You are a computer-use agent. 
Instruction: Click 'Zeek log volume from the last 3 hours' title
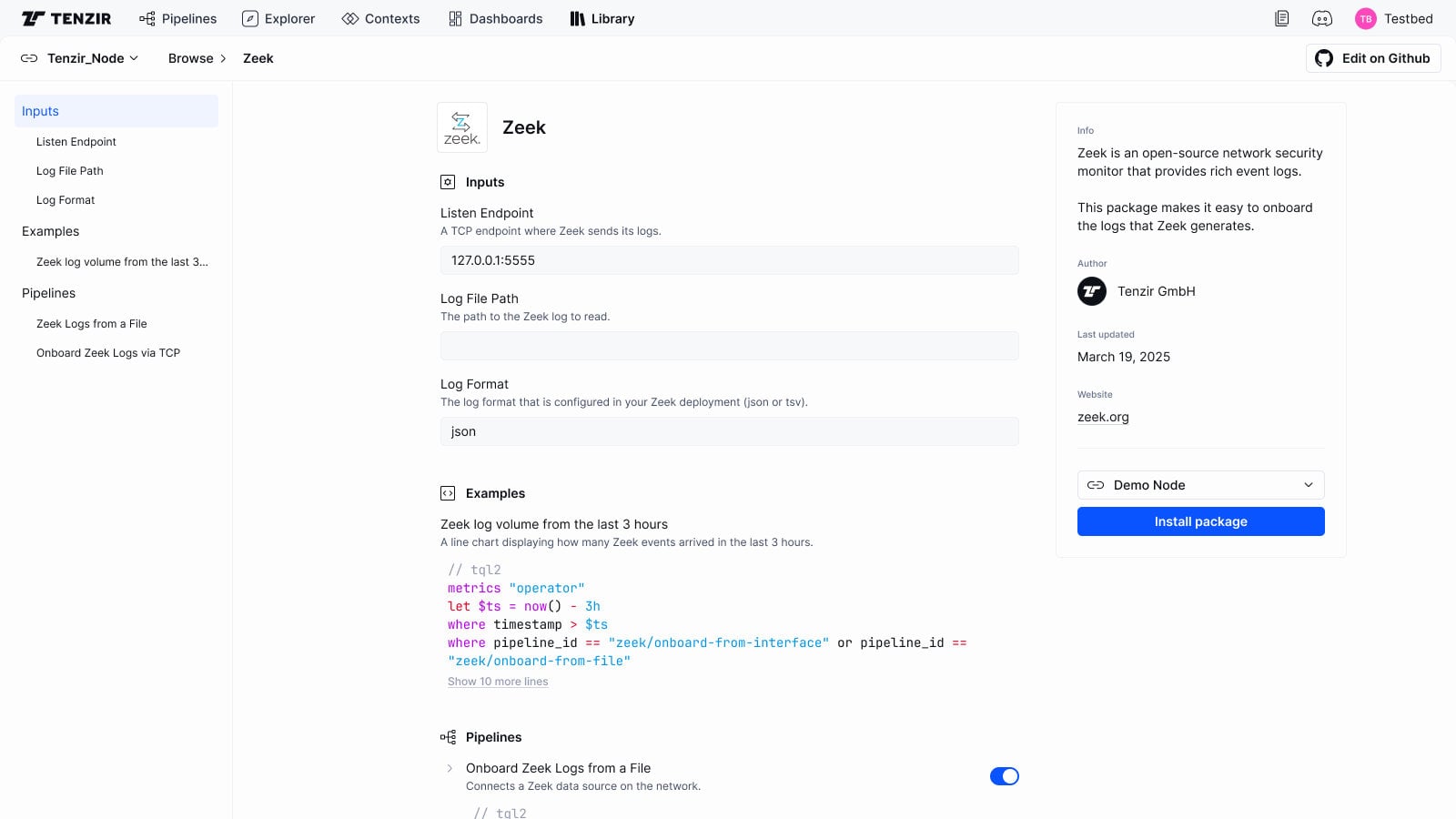click(554, 524)
